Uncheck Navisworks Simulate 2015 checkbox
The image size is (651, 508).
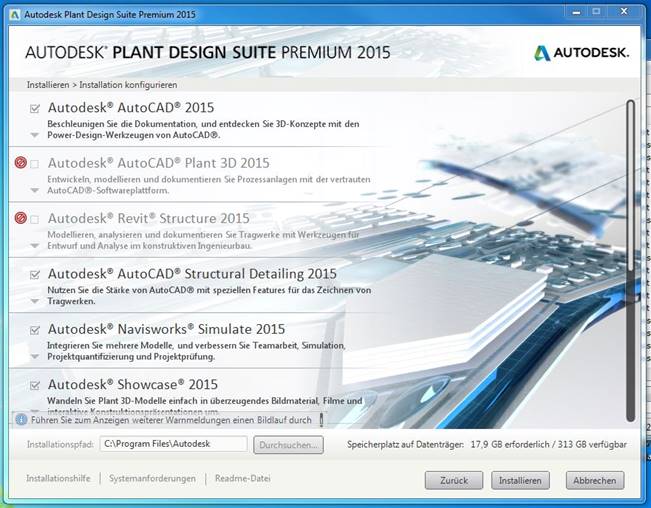coord(35,330)
